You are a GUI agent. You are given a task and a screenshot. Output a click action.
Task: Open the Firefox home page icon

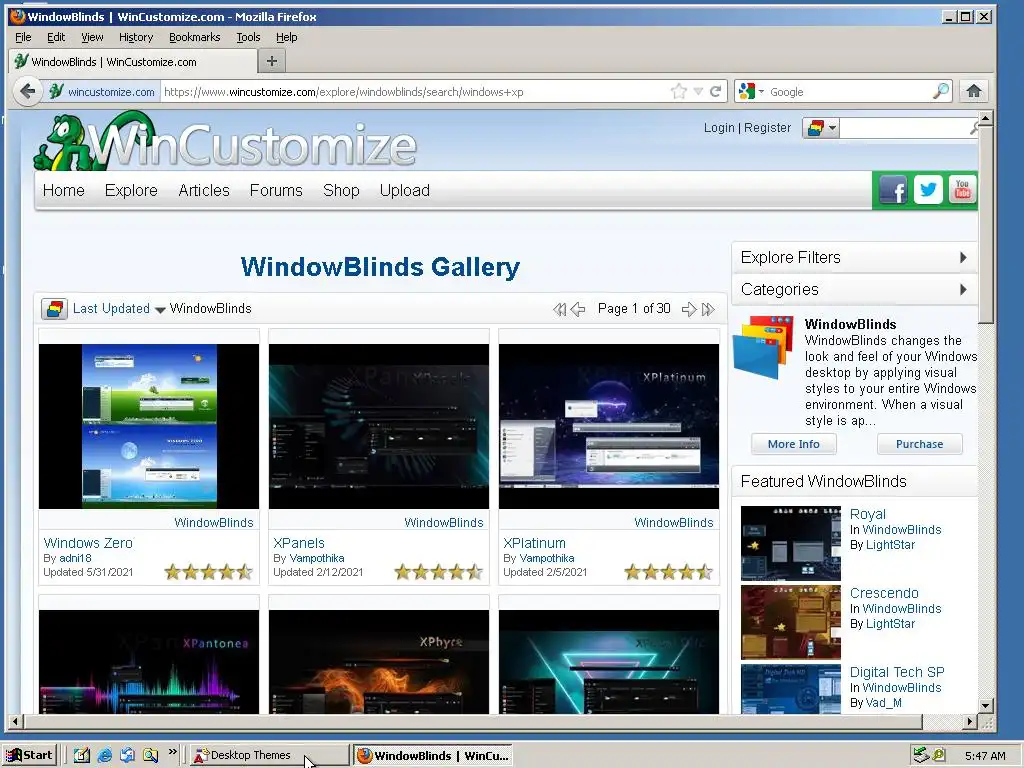(x=974, y=91)
